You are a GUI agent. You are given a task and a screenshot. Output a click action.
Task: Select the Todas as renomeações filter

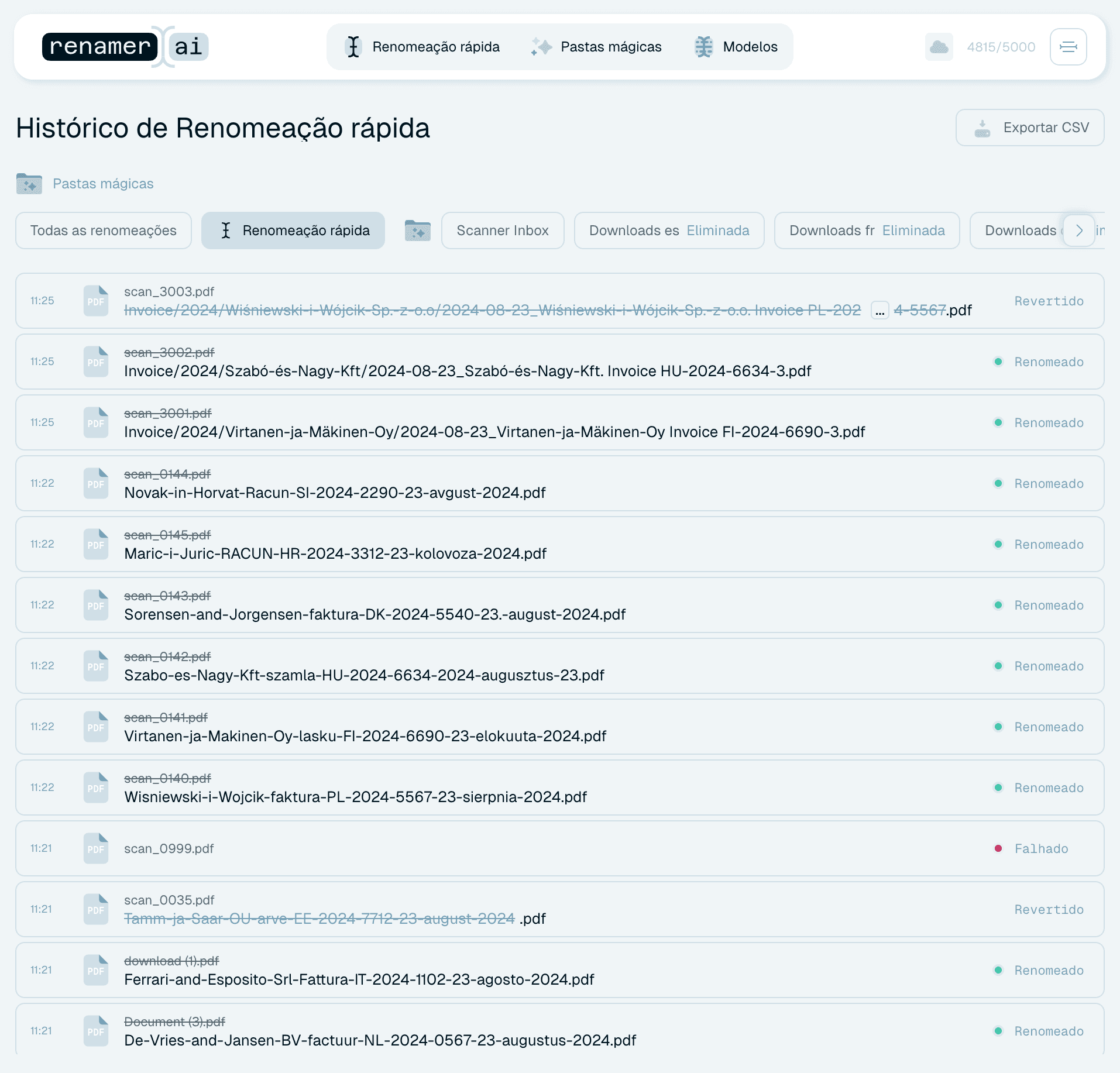click(x=104, y=231)
